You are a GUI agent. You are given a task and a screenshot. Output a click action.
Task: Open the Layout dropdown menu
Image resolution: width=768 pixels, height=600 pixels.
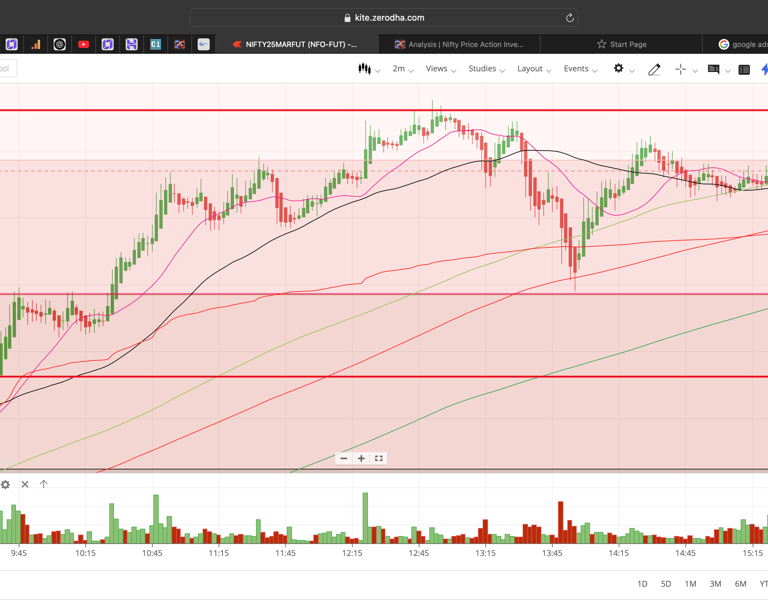534,69
